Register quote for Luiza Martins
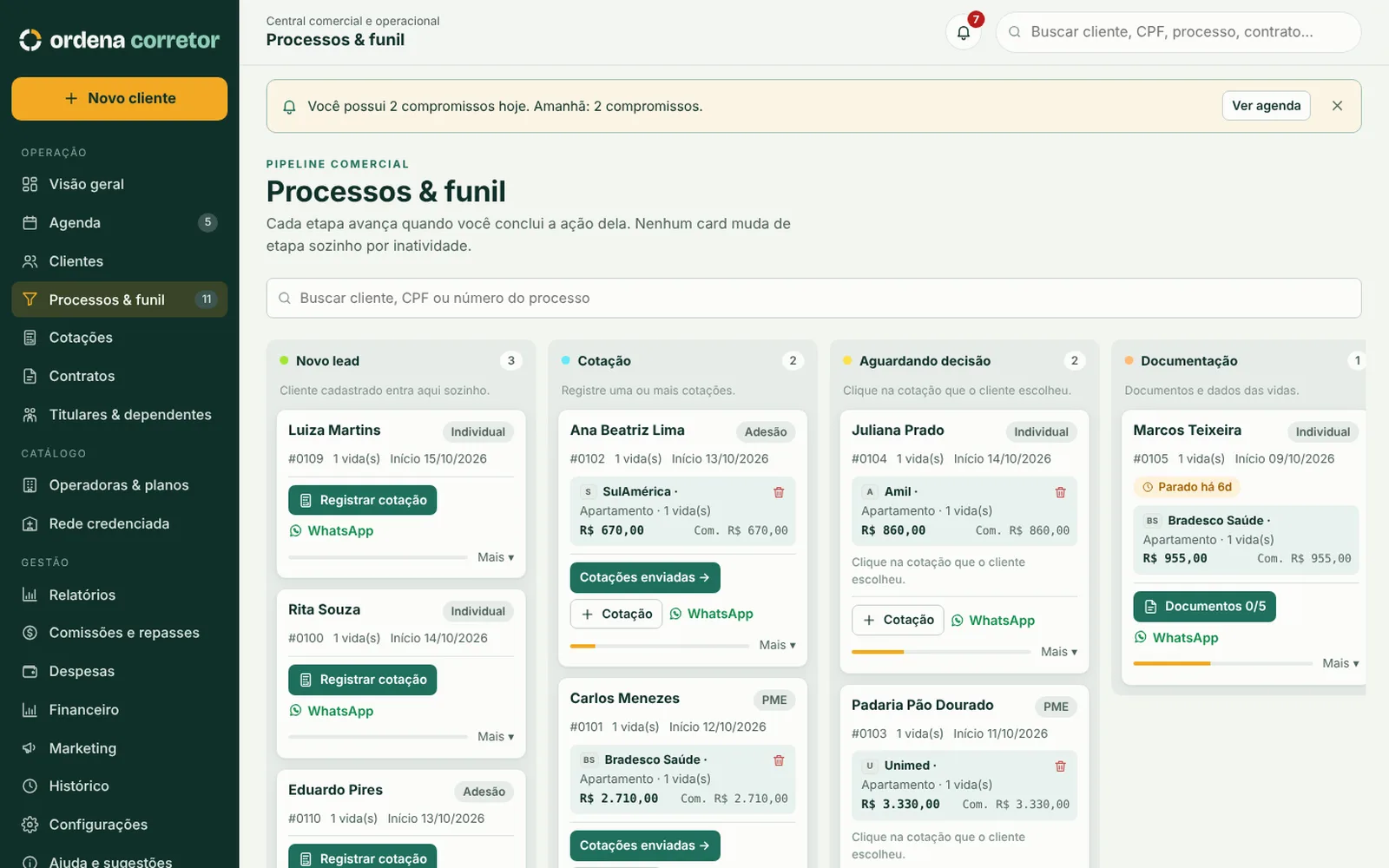The width and height of the screenshot is (1389, 868). click(363, 500)
